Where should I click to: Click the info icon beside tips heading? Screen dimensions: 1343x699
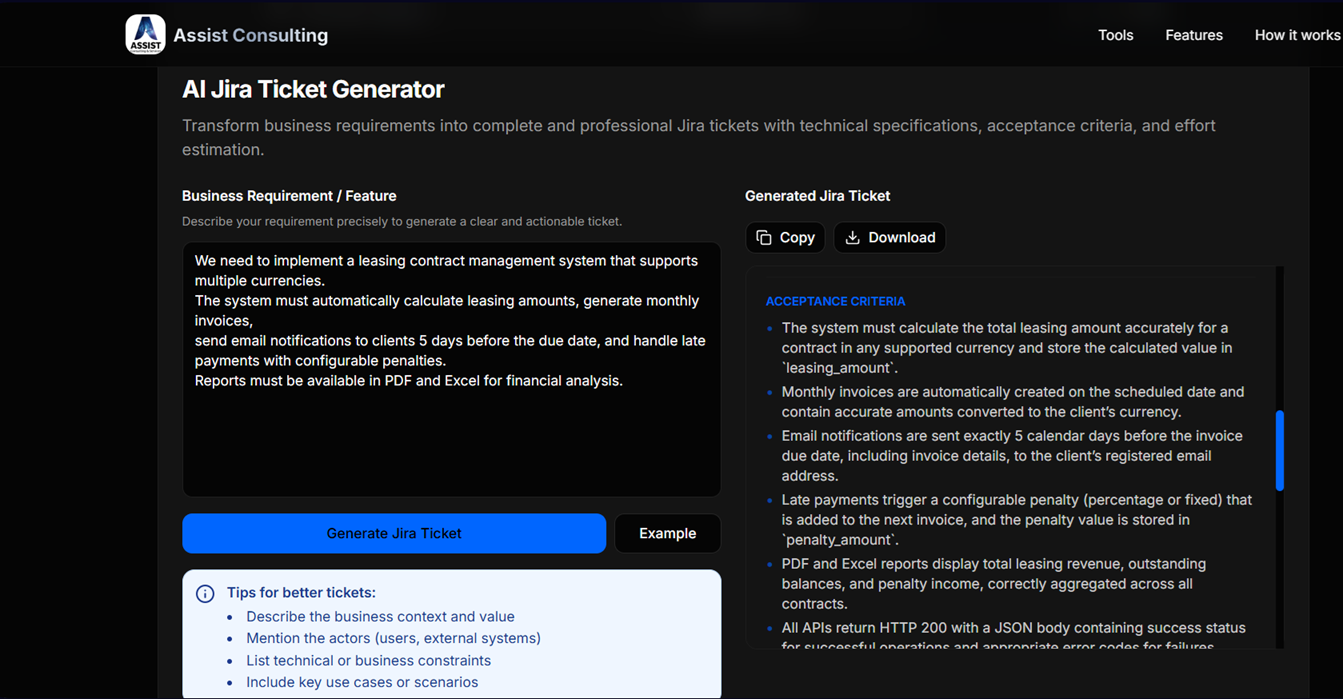click(x=205, y=594)
